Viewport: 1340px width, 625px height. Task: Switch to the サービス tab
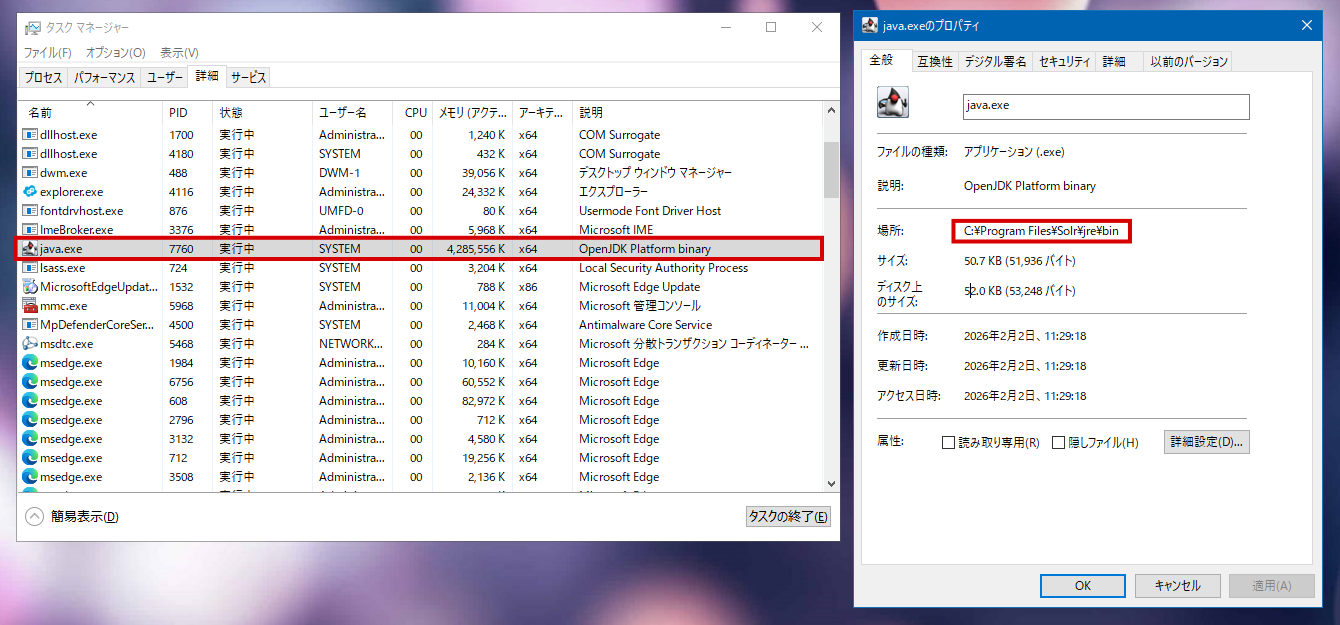click(248, 77)
